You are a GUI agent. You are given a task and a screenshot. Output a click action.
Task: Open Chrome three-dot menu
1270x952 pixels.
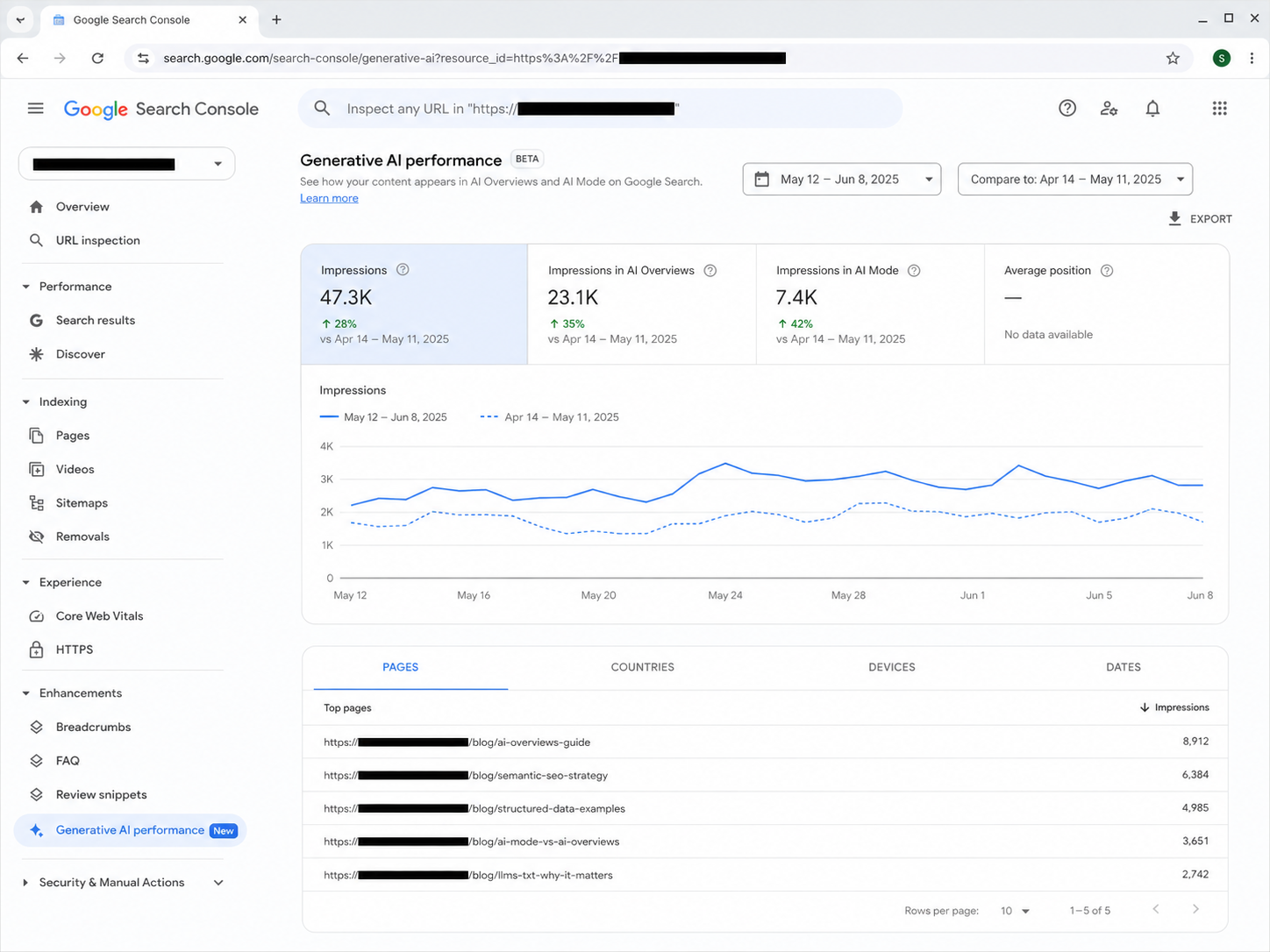[x=1252, y=58]
